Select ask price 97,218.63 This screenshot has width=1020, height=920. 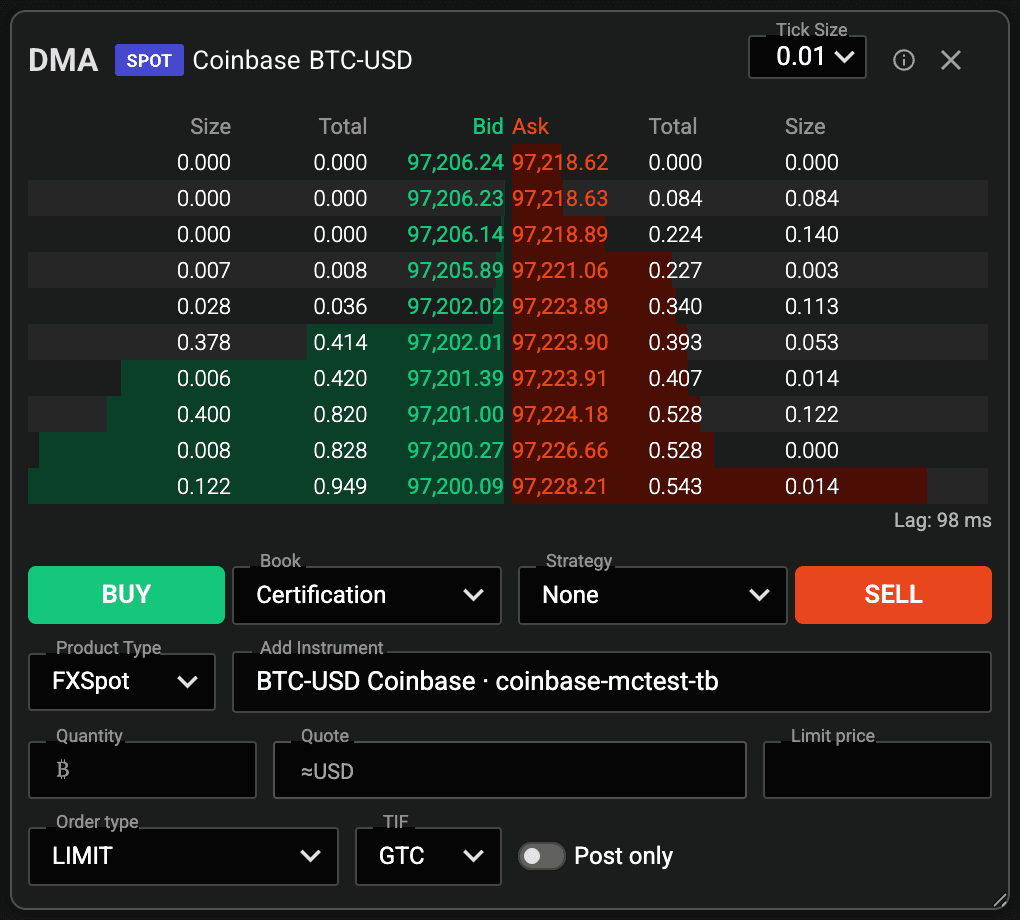560,198
